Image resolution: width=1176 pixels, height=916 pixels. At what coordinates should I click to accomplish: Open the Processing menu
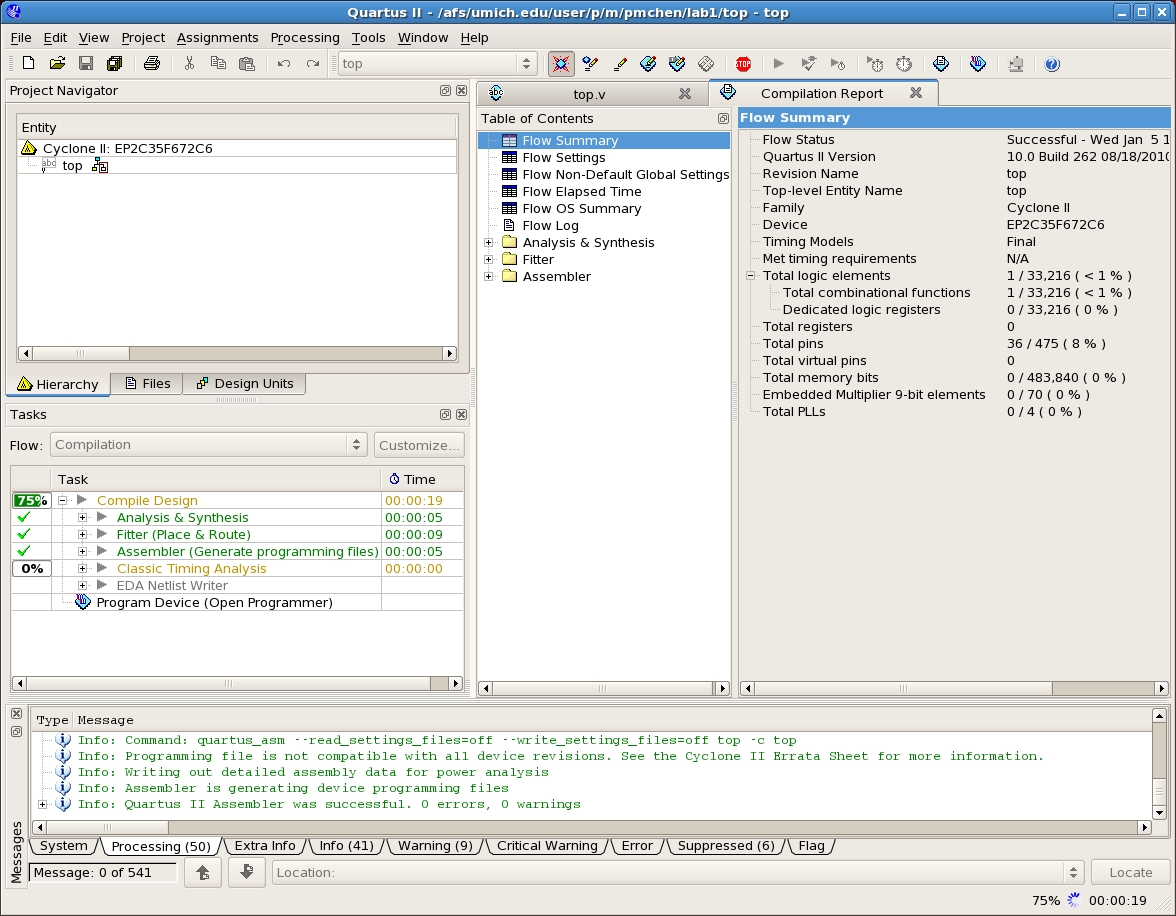[304, 38]
